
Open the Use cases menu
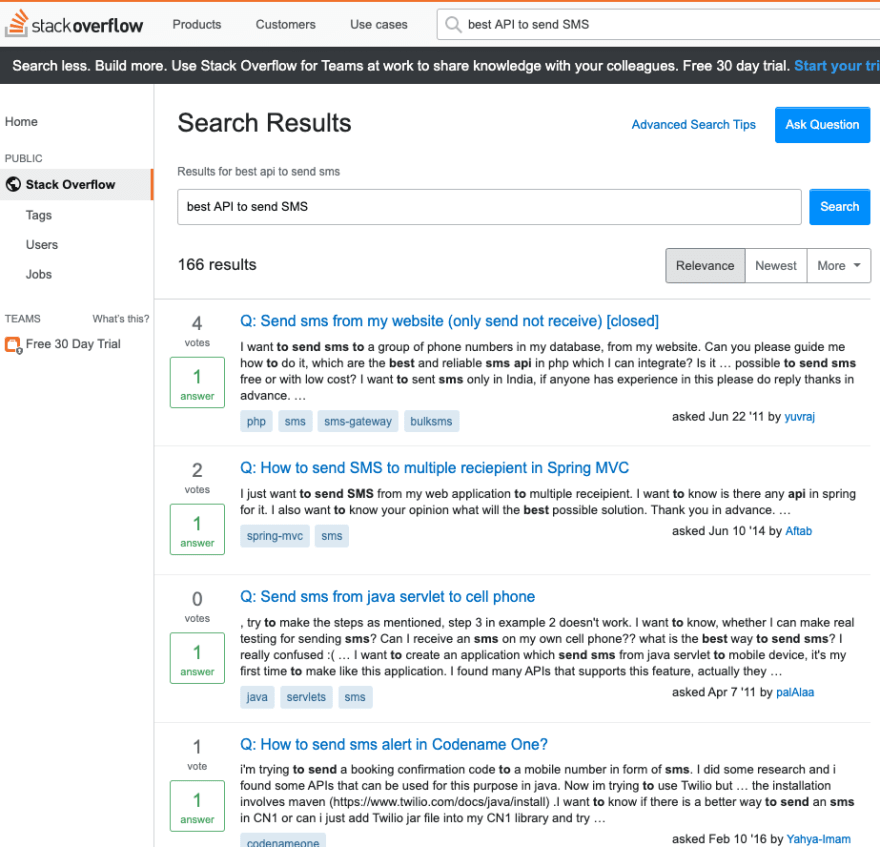point(378,24)
